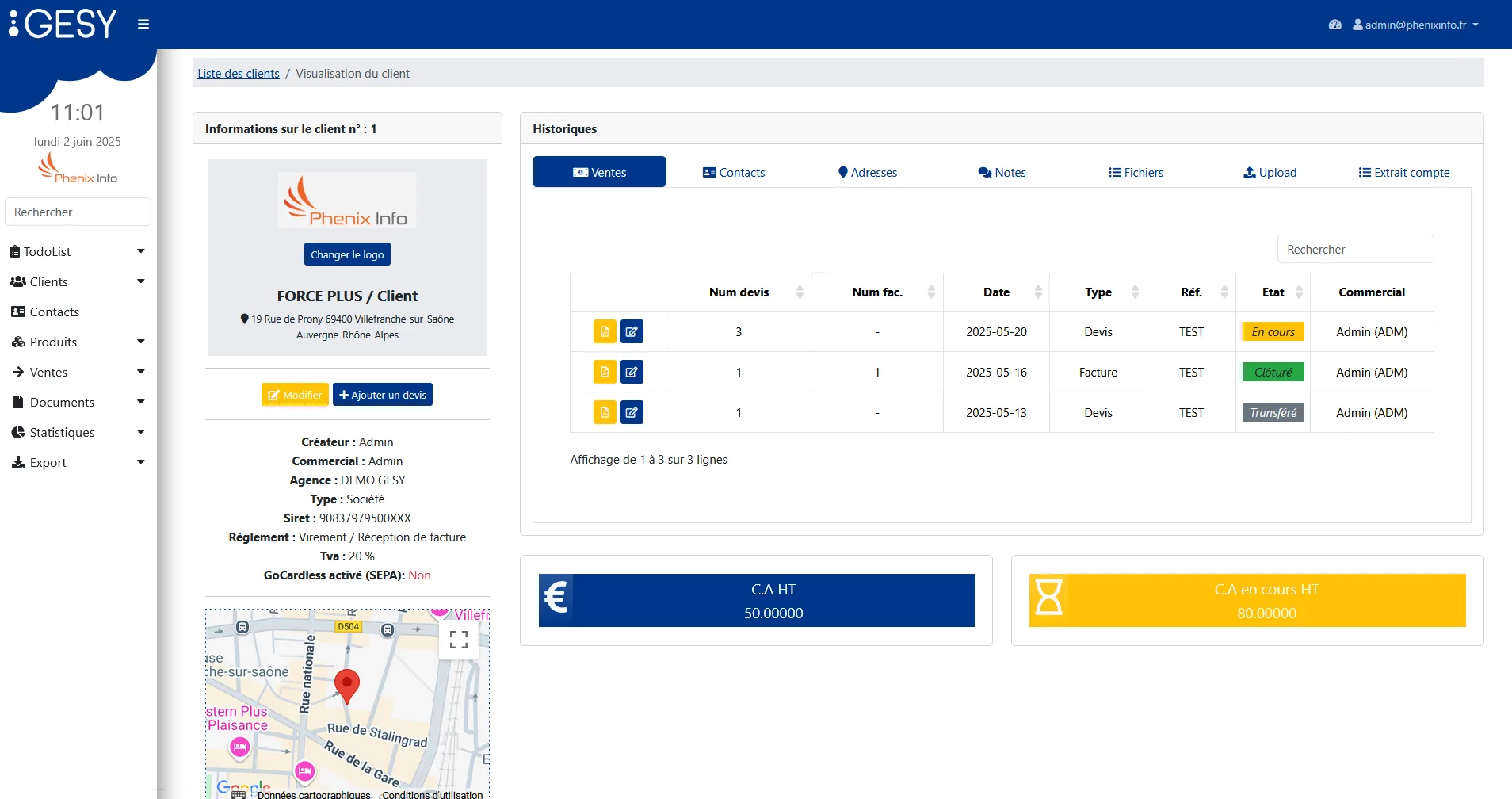This screenshot has width=1512, height=799.
Task: Click the euro icon on C.A HT card
Action: 556,598
